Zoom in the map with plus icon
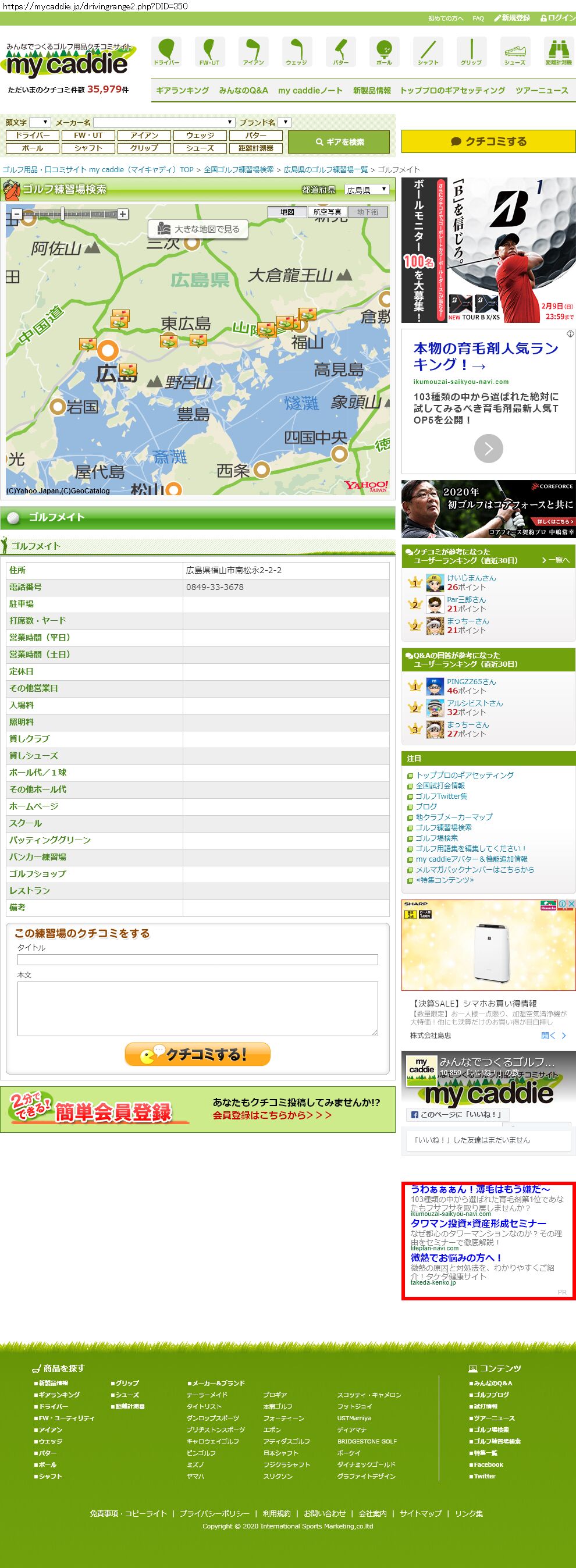Viewport: 576px width, 1568px height. pyautogui.click(x=123, y=214)
